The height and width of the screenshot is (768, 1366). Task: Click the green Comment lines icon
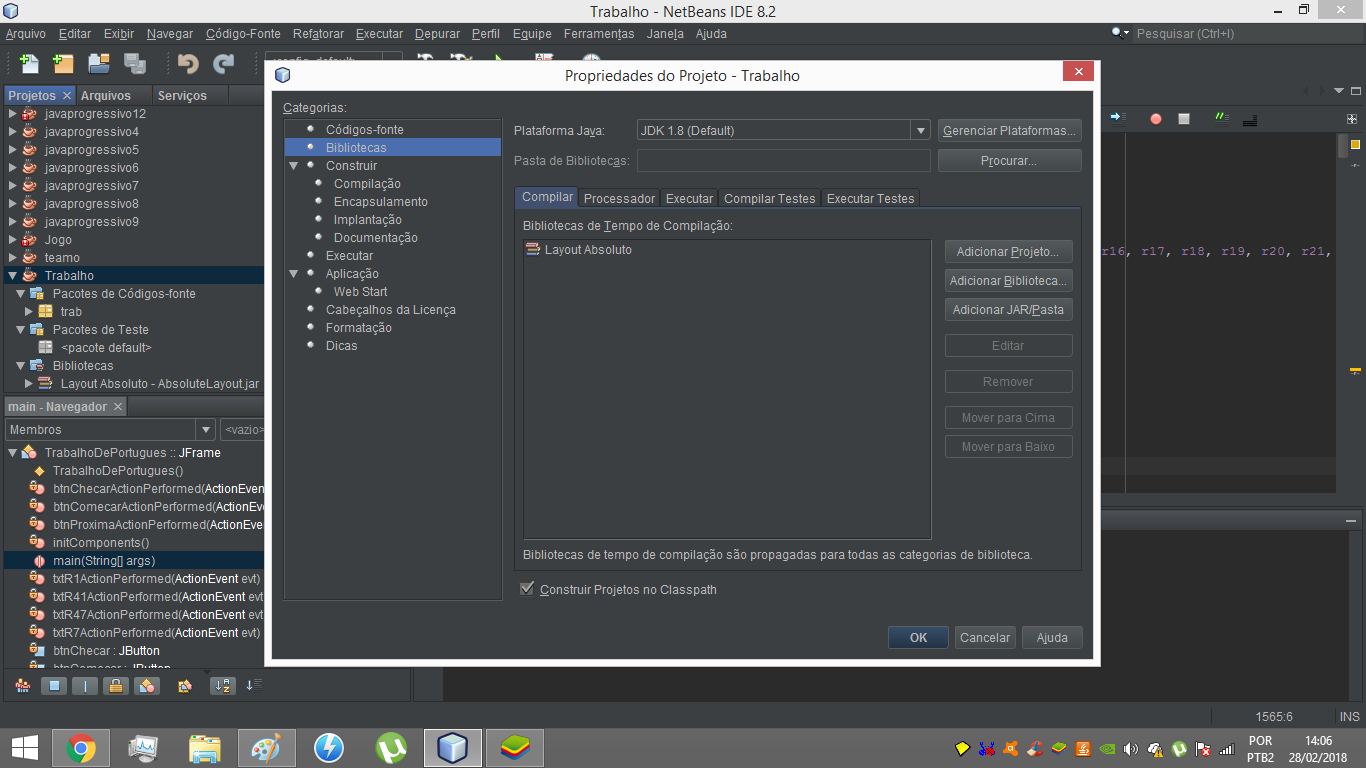point(1221,118)
